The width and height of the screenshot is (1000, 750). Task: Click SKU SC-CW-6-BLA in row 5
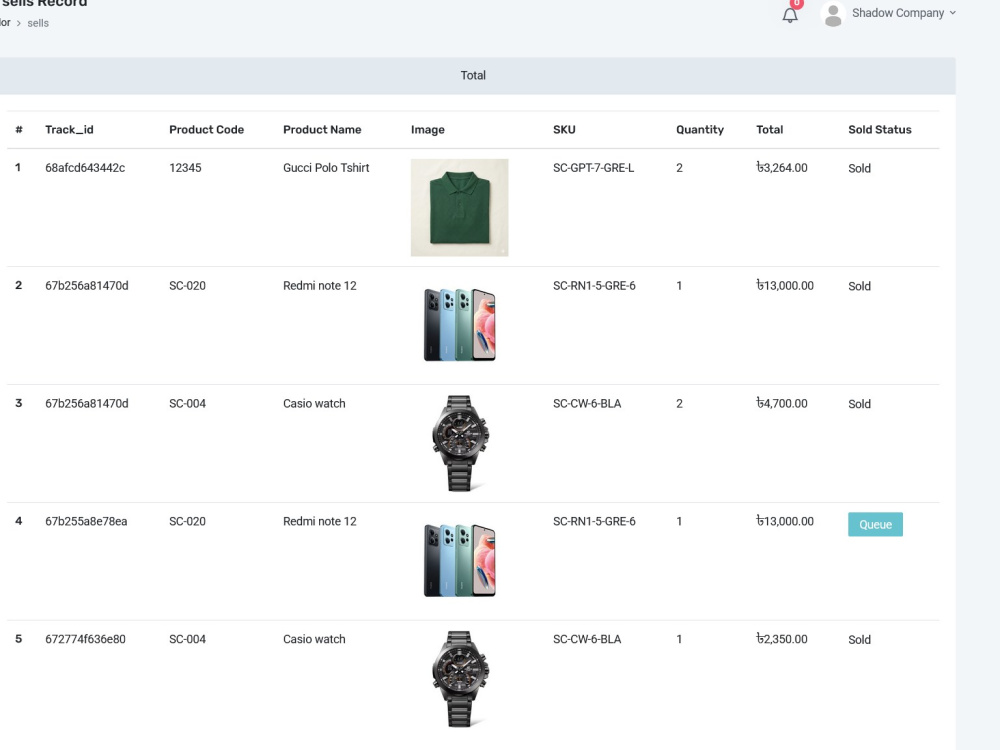[587, 639]
